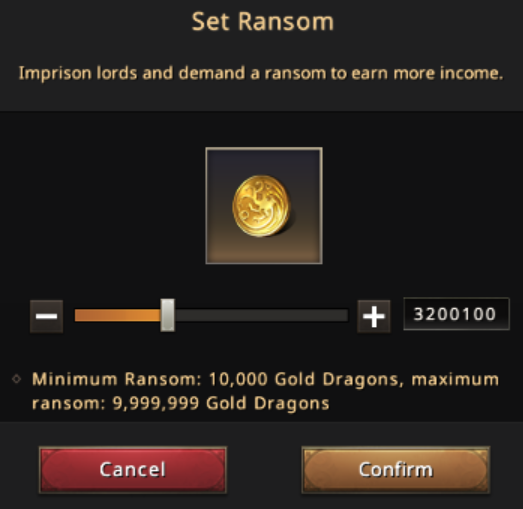523x509 pixels.
Task: Decrease the ransom with the minus button
Action: point(46,316)
